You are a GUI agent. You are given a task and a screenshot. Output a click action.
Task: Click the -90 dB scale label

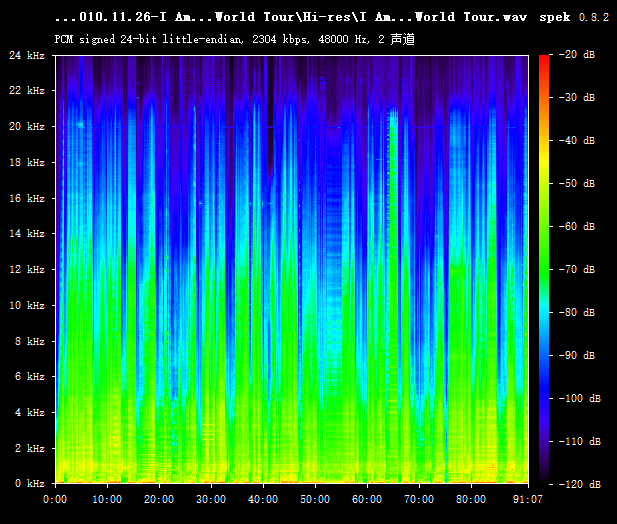click(577, 355)
